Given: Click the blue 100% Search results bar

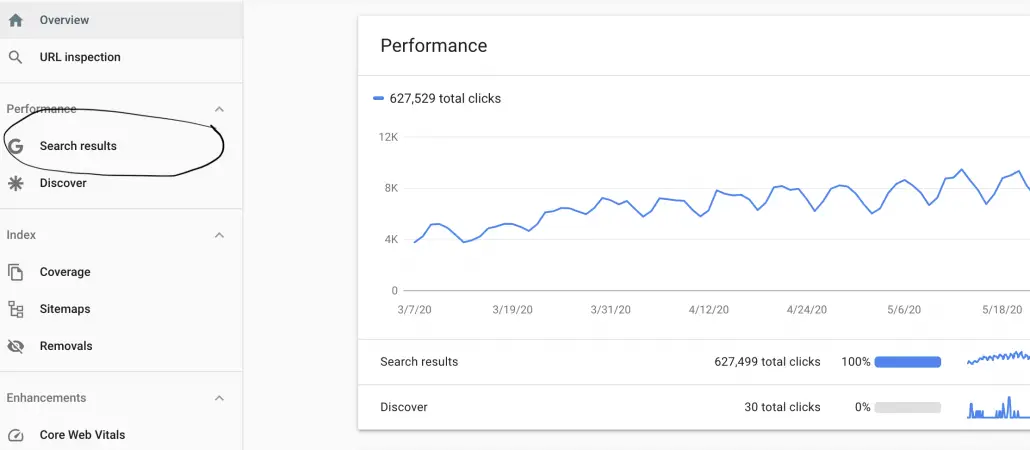Looking at the screenshot, I should pyautogui.click(x=908, y=362).
